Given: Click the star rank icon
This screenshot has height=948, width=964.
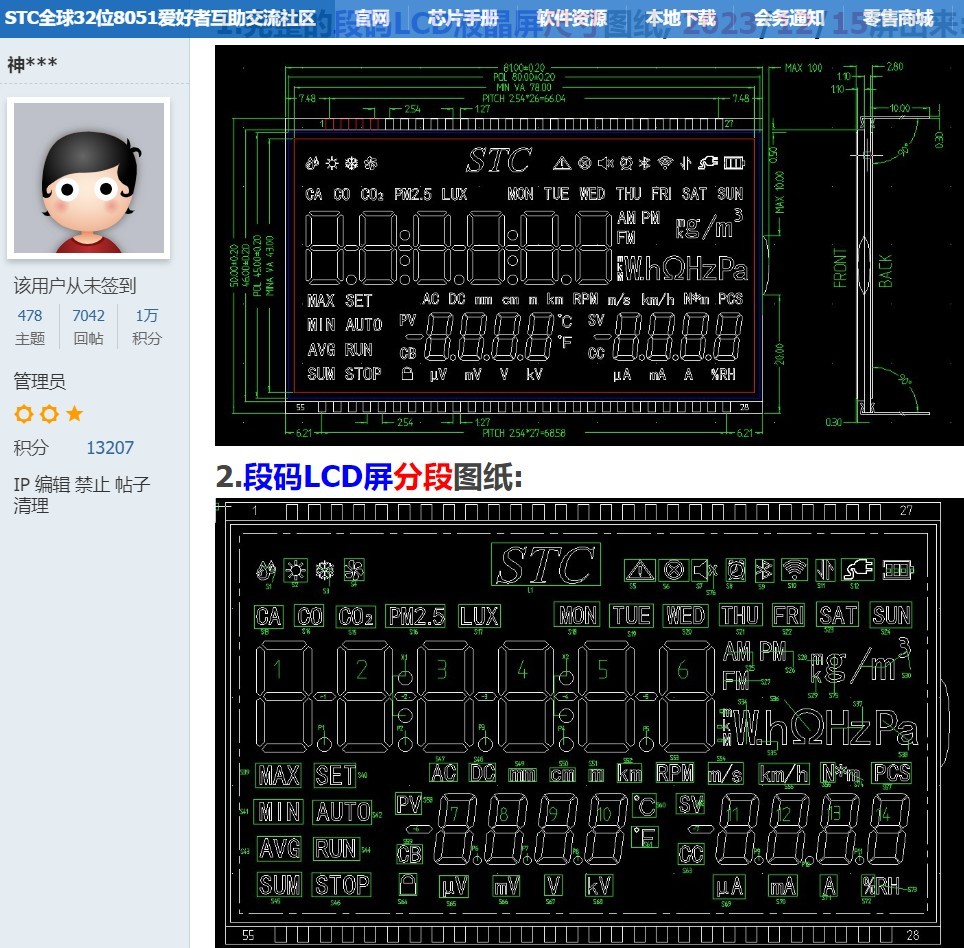Looking at the screenshot, I should [74, 413].
